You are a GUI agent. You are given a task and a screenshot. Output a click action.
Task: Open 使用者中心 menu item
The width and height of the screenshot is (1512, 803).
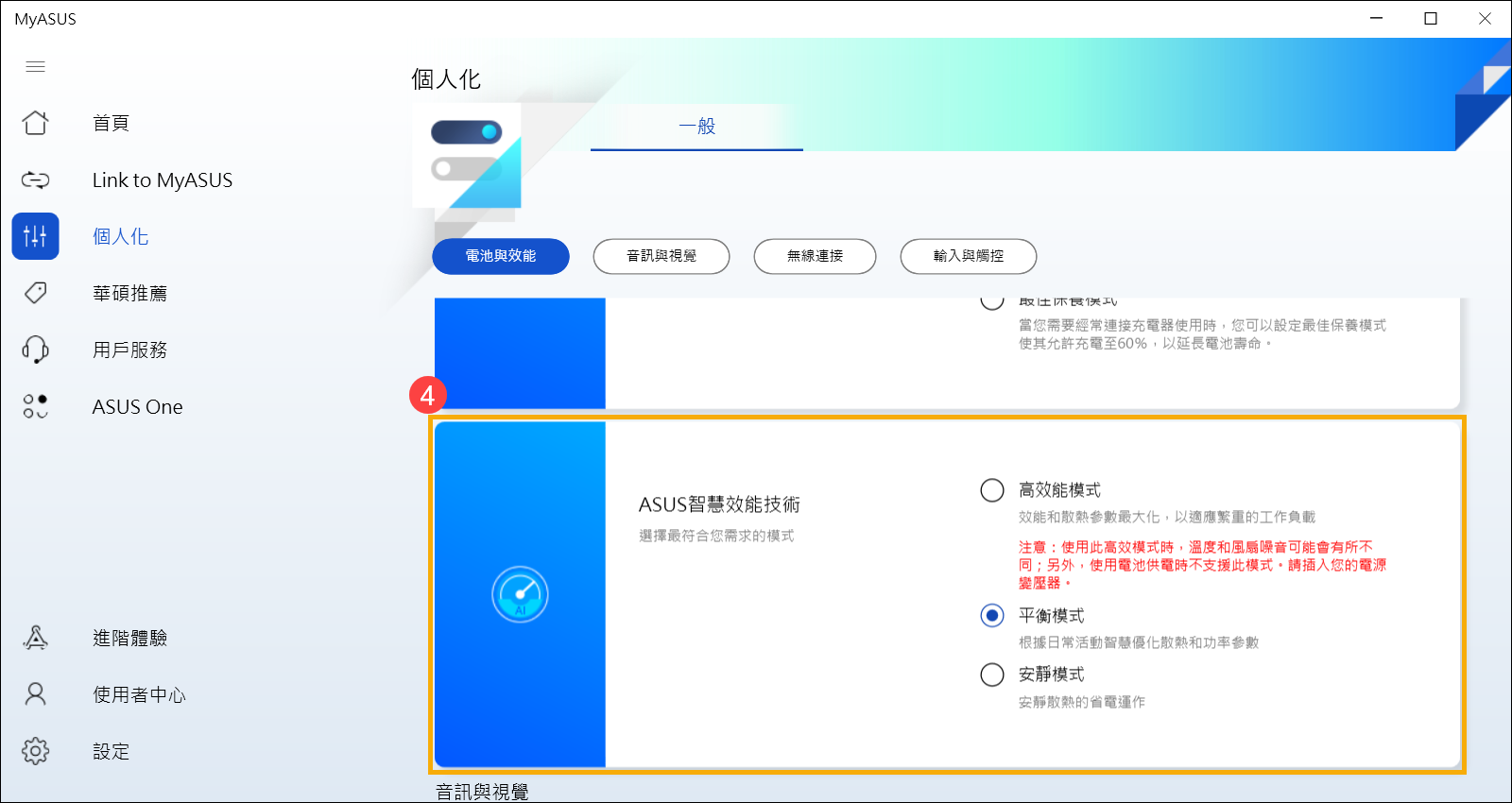click(x=139, y=694)
